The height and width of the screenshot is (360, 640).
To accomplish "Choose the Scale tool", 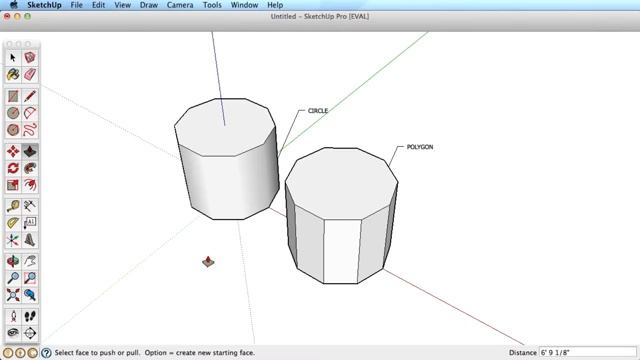I will pyautogui.click(x=13, y=185).
